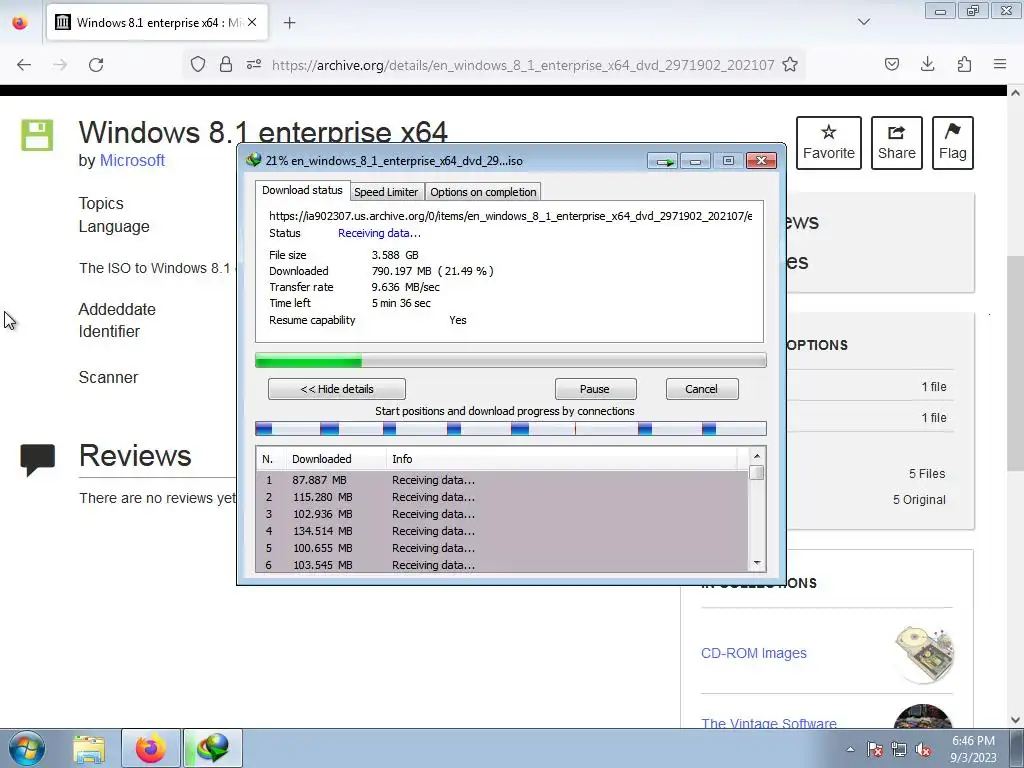Click the Firefox logo at top left
Viewport: 1024px width, 768px height.
click(x=20, y=22)
